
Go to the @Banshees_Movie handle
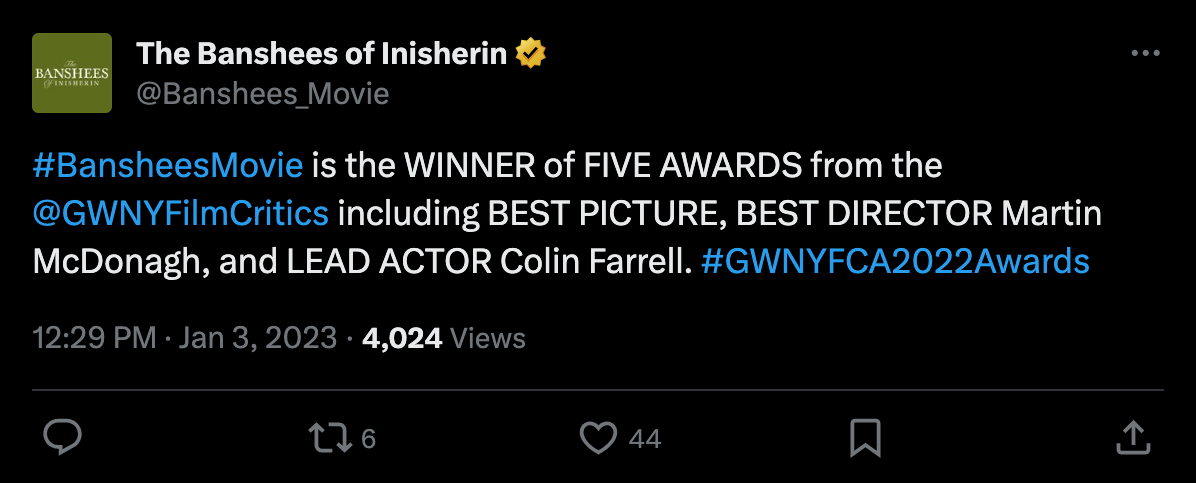pos(262,94)
